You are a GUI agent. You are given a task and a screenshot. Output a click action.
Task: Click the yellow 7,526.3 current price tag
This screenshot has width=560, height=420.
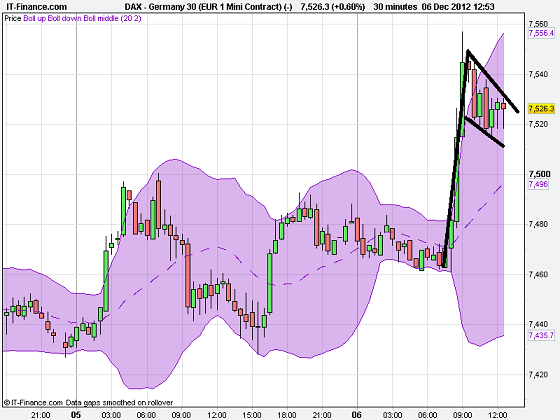(x=541, y=108)
